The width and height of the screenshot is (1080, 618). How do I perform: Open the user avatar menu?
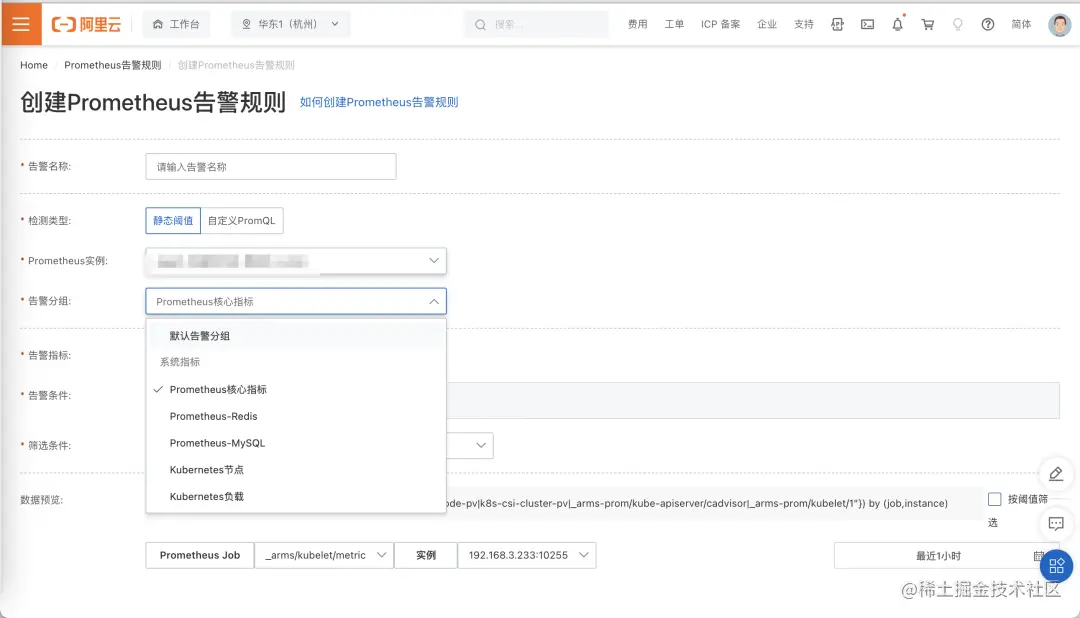point(1059,25)
